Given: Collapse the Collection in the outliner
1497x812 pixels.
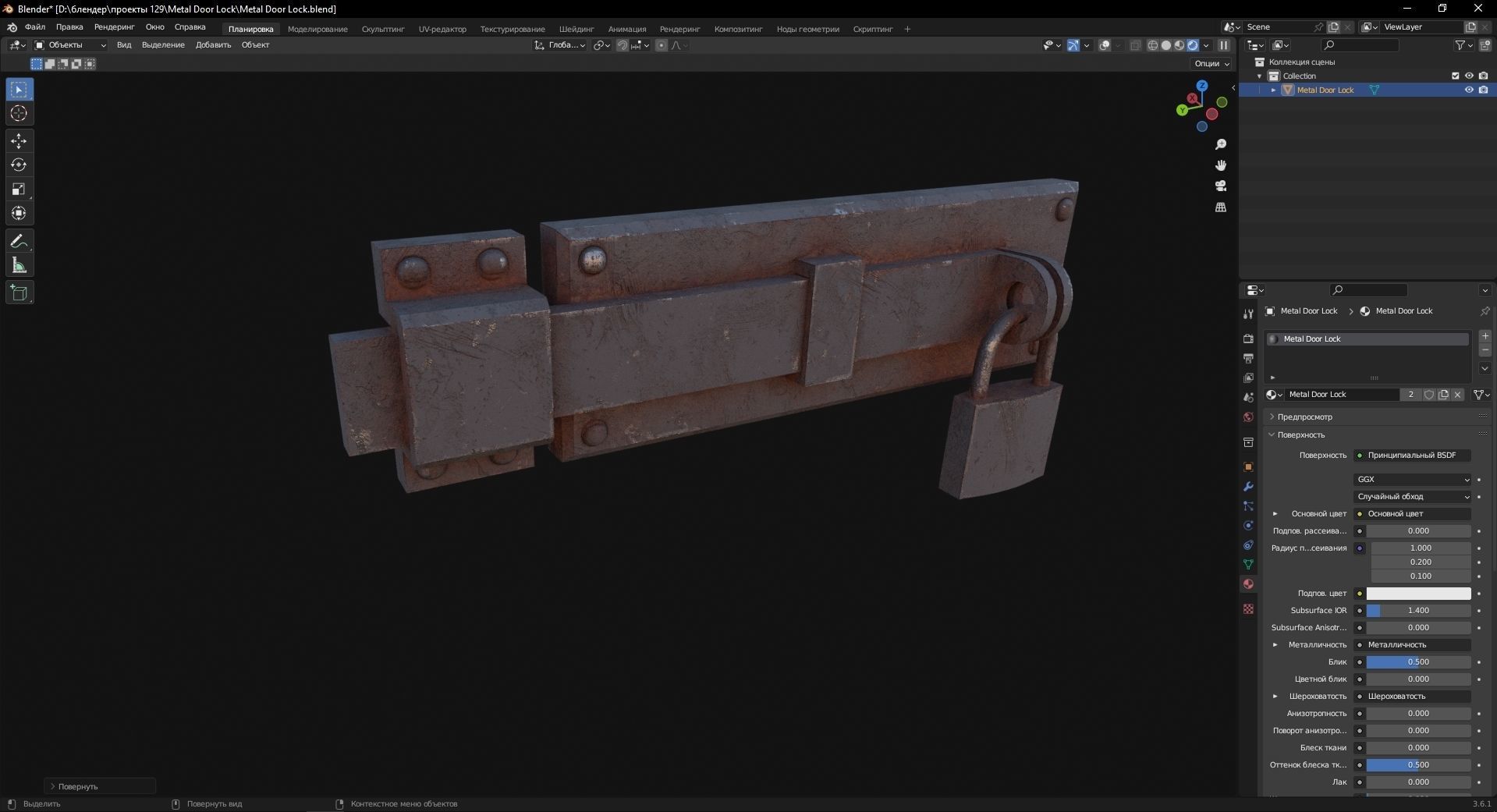Looking at the screenshot, I should (1259, 76).
